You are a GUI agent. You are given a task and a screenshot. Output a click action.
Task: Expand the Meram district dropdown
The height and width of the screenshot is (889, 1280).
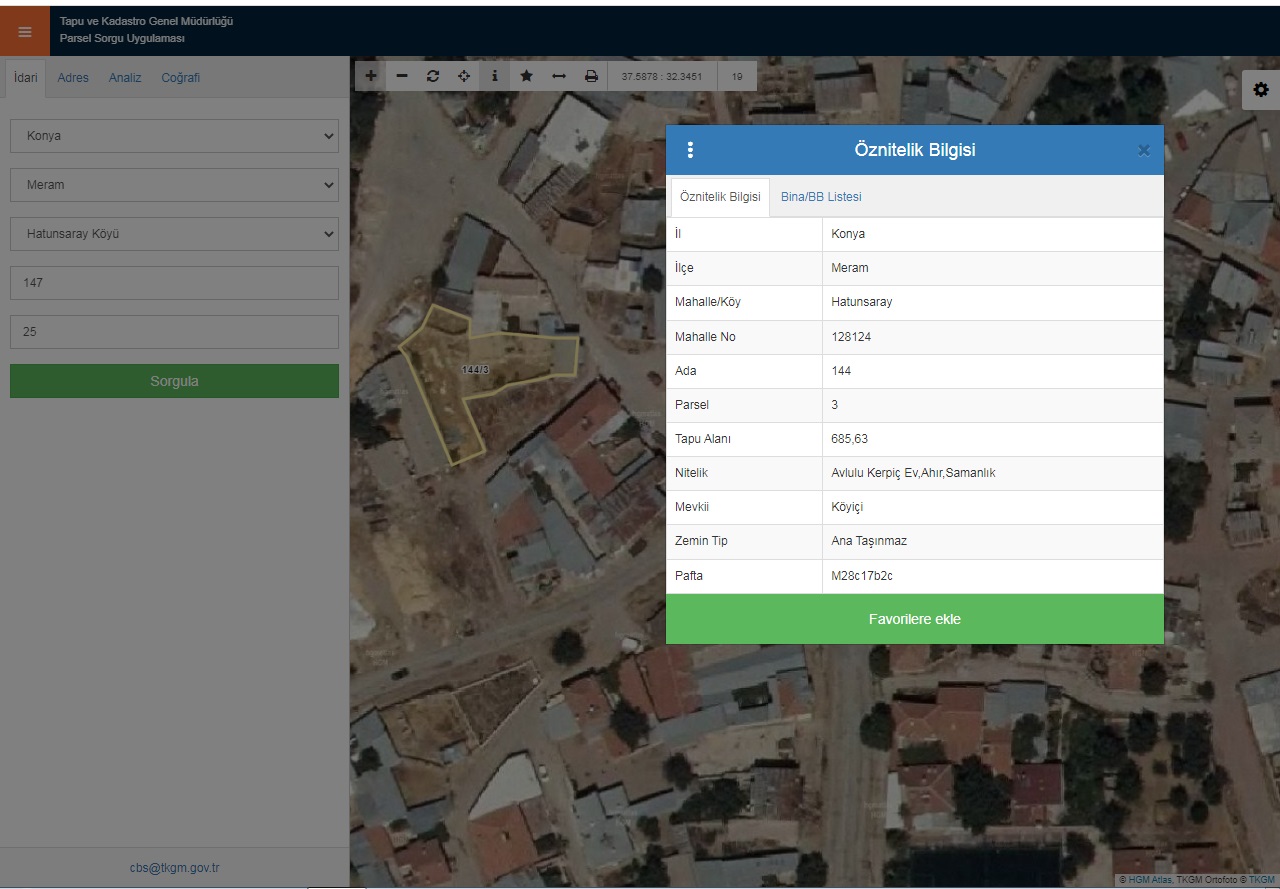pyautogui.click(x=174, y=185)
